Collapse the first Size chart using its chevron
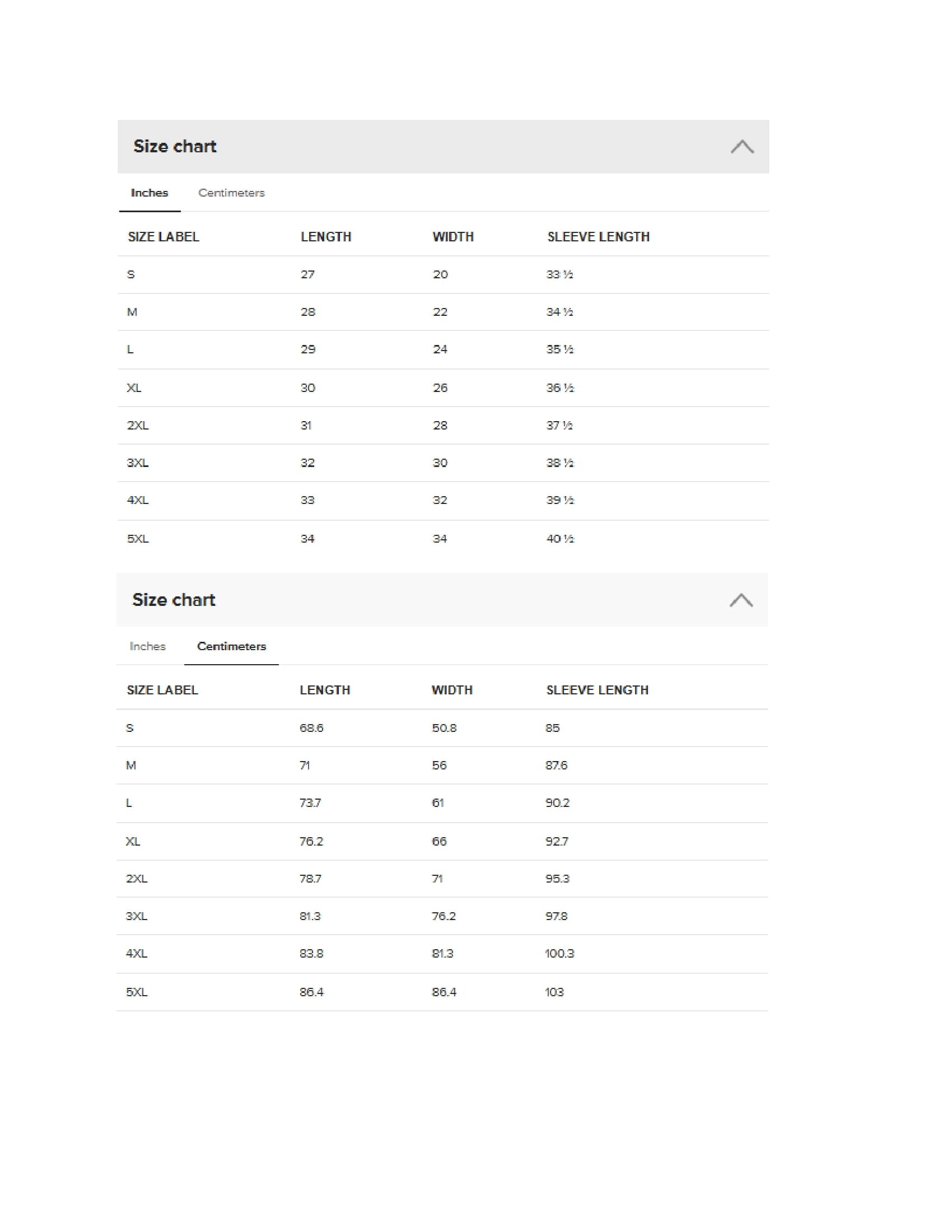Image resolution: width=952 pixels, height=1232 pixels. 741,147
